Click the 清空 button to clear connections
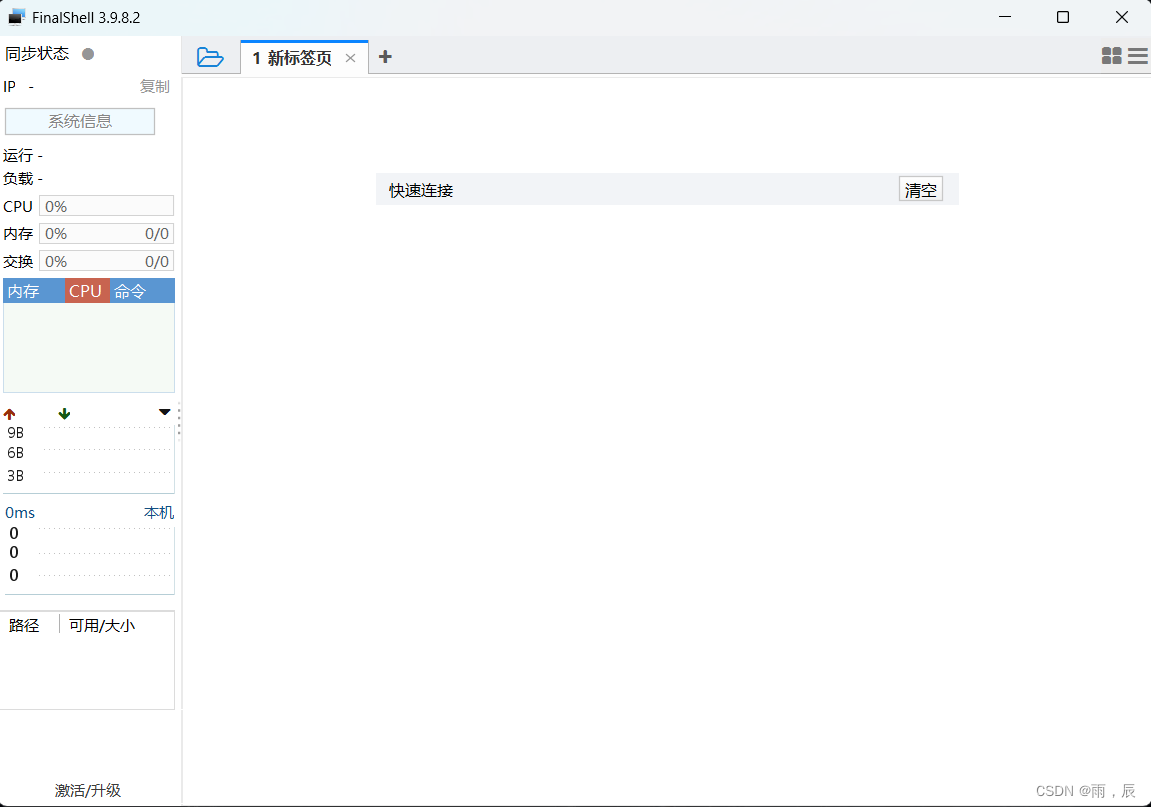 [920, 188]
